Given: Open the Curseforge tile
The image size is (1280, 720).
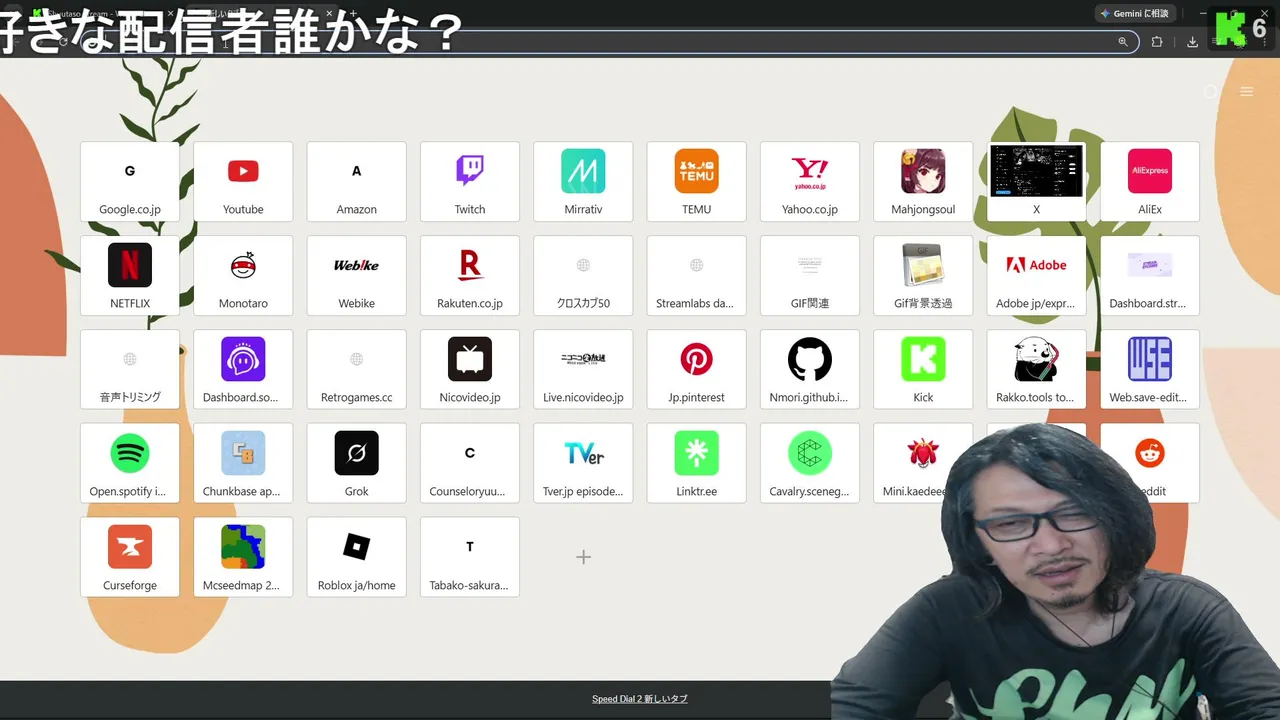Looking at the screenshot, I should tap(130, 558).
